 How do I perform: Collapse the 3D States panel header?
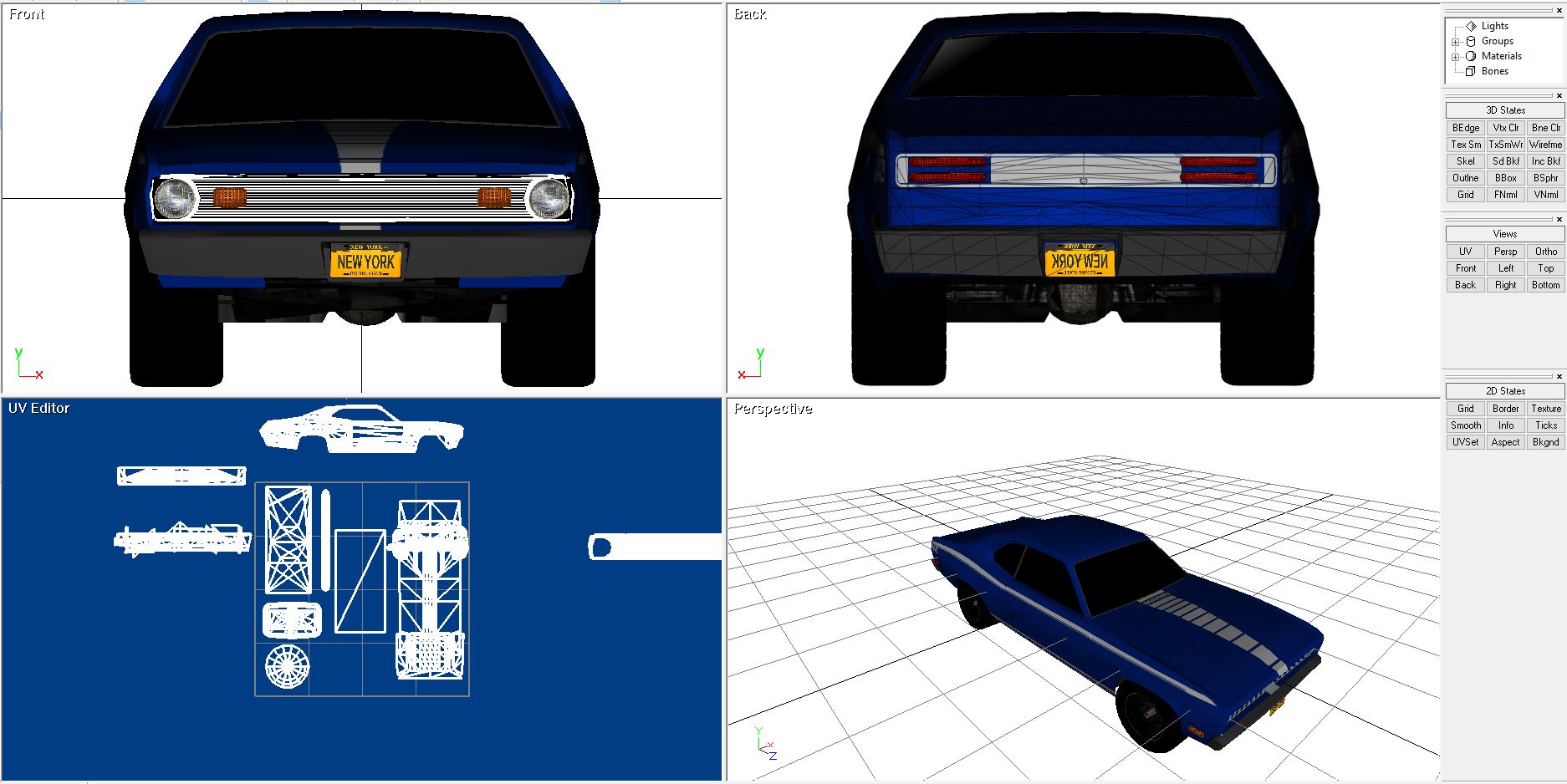1504,110
